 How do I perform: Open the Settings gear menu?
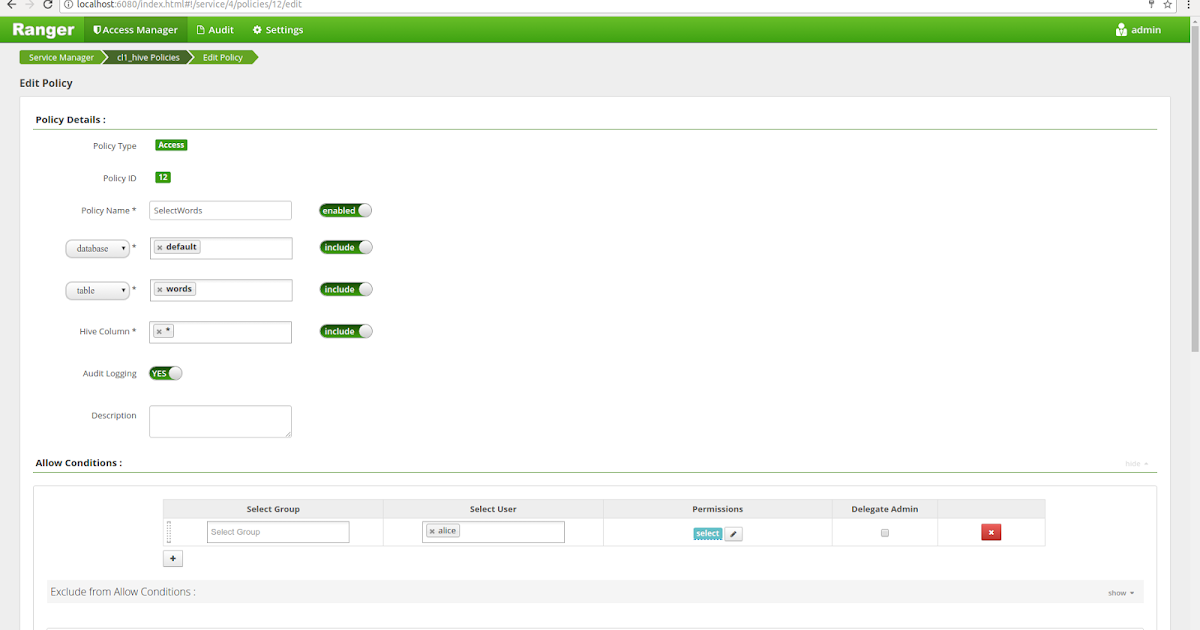tap(277, 29)
